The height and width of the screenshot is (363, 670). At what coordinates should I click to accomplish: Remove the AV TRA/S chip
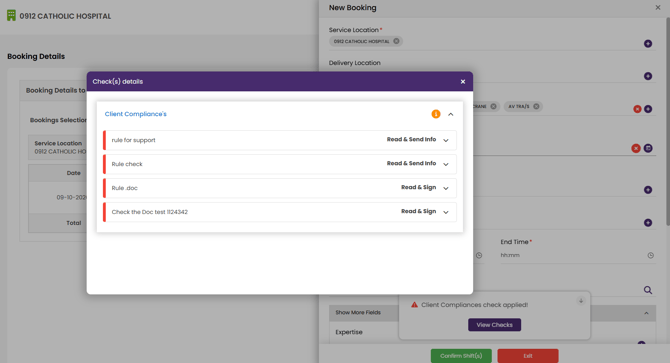(x=536, y=106)
